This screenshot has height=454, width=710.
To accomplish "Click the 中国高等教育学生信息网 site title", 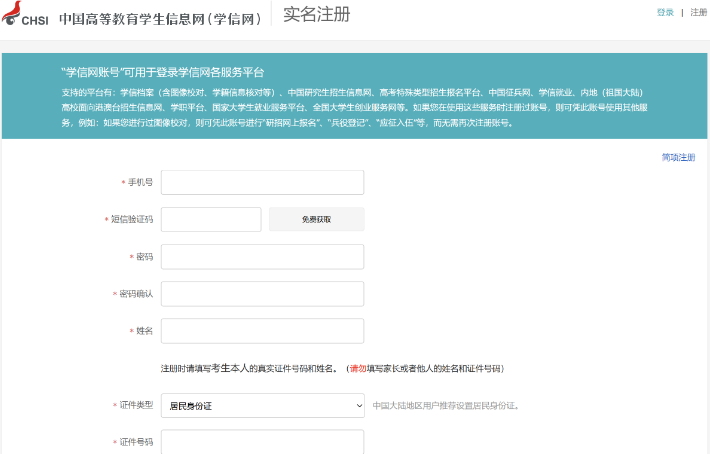I will [160, 18].
